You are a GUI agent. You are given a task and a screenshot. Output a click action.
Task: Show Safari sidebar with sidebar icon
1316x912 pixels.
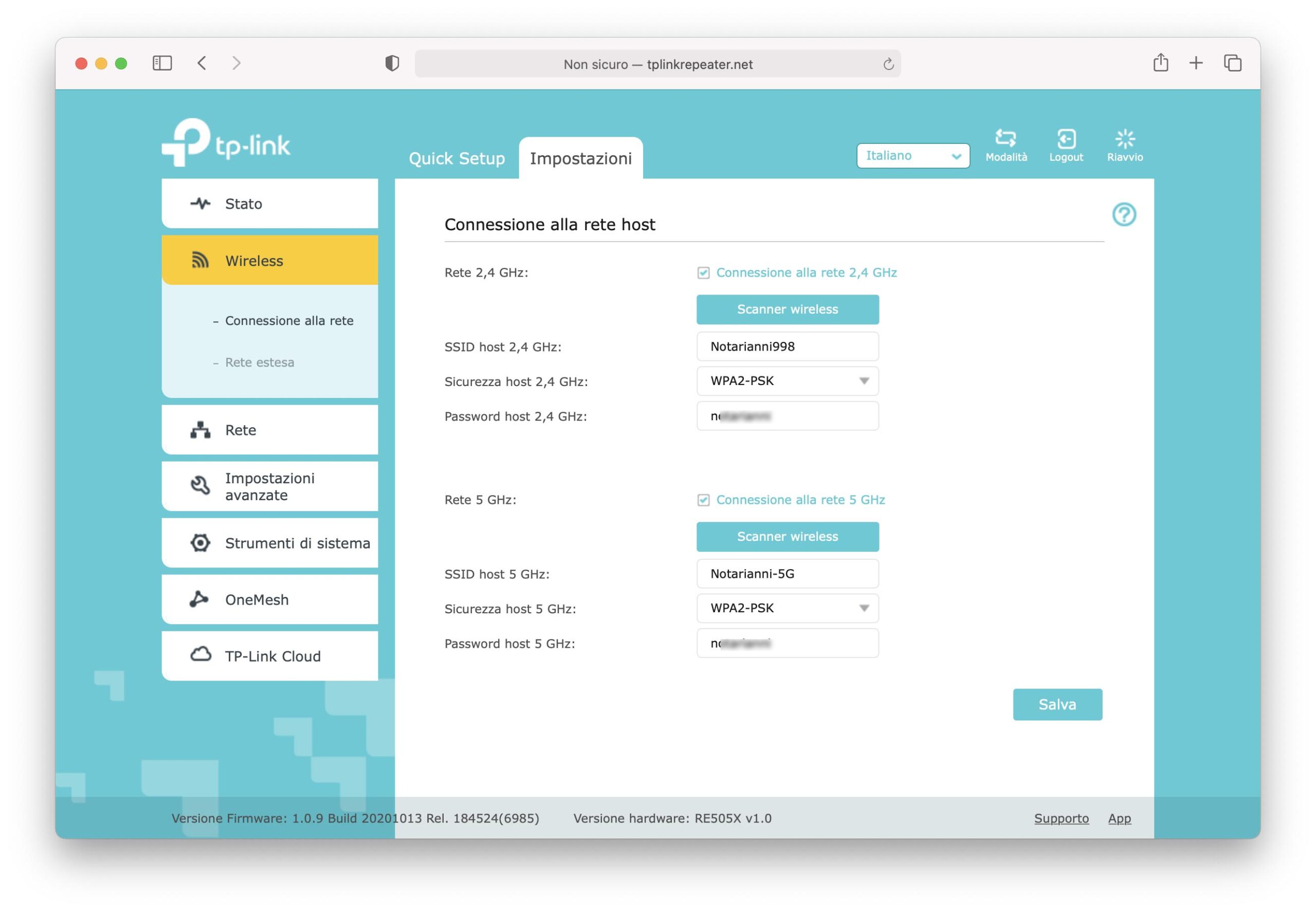[162, 63]
